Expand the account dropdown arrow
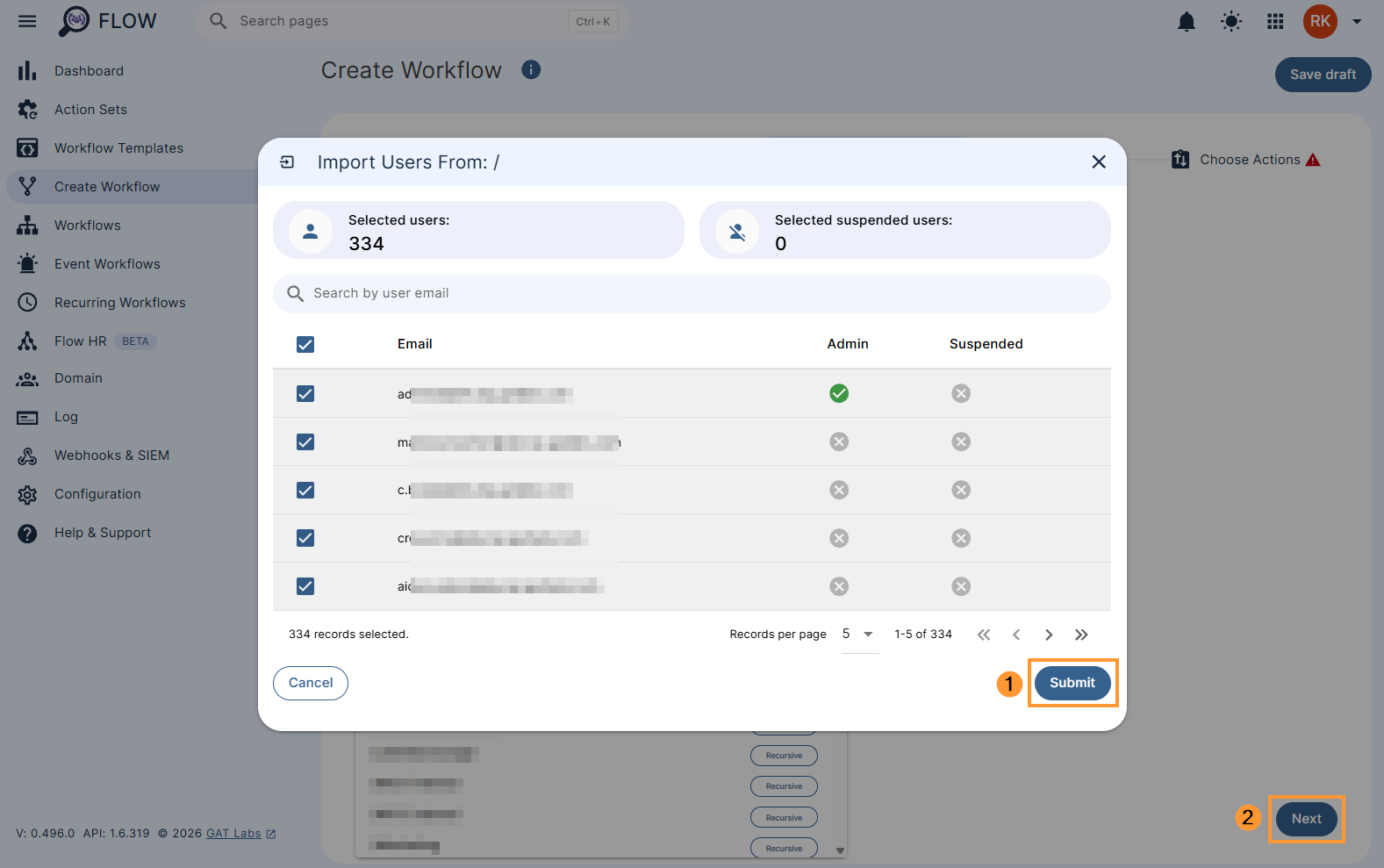1384x868 pixels. point(1357,22)
